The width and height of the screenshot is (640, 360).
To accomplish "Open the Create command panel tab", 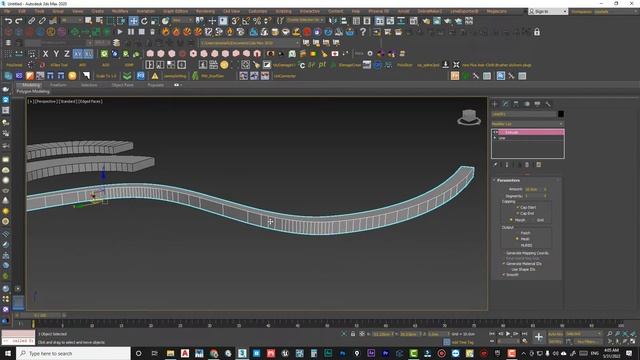I will (495, 104).
